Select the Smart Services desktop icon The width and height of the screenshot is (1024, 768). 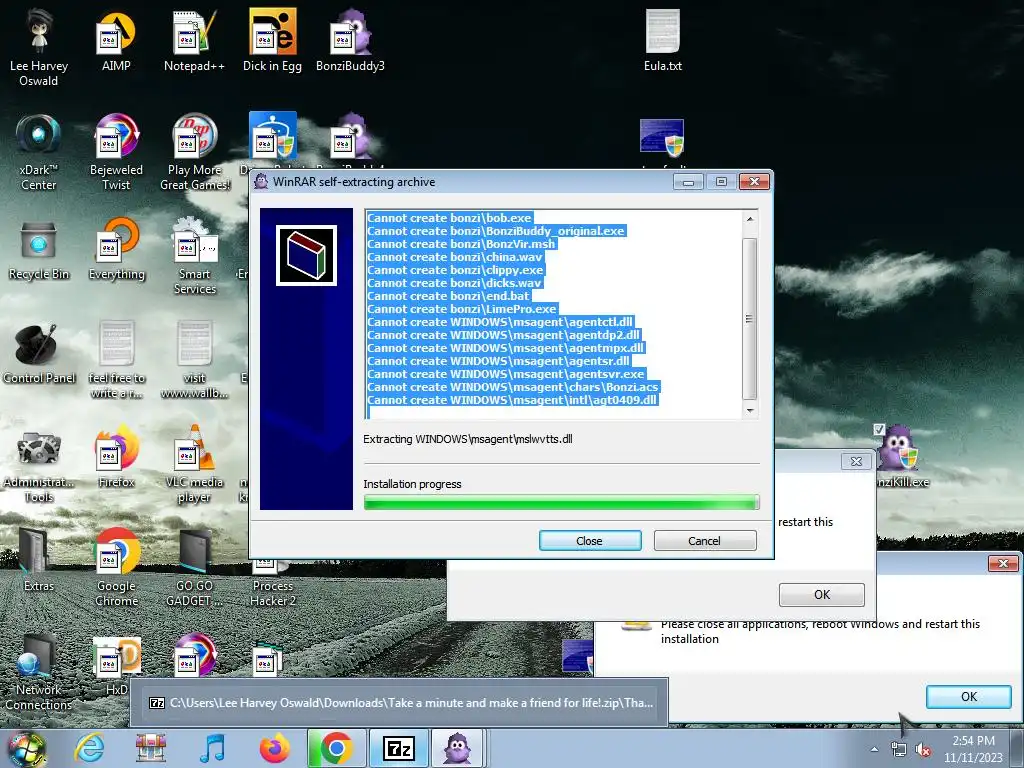point(195,256)
